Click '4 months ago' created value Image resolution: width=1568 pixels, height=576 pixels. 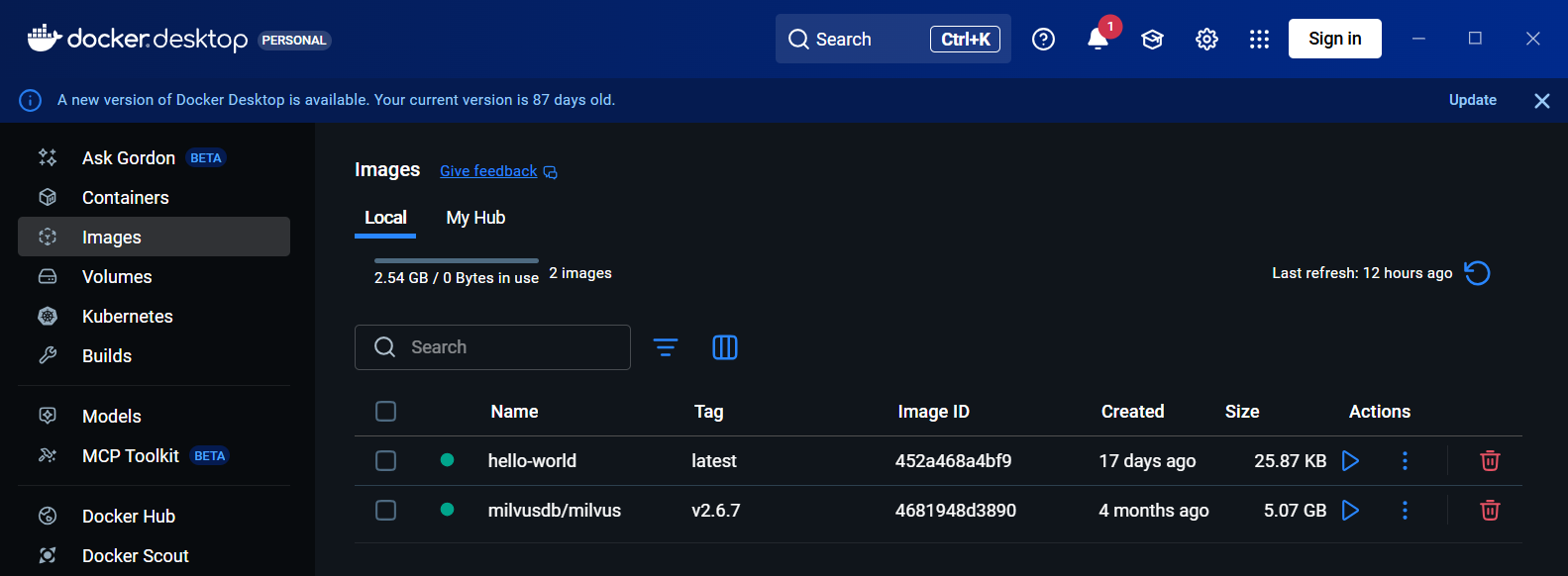coord(1153,511)
